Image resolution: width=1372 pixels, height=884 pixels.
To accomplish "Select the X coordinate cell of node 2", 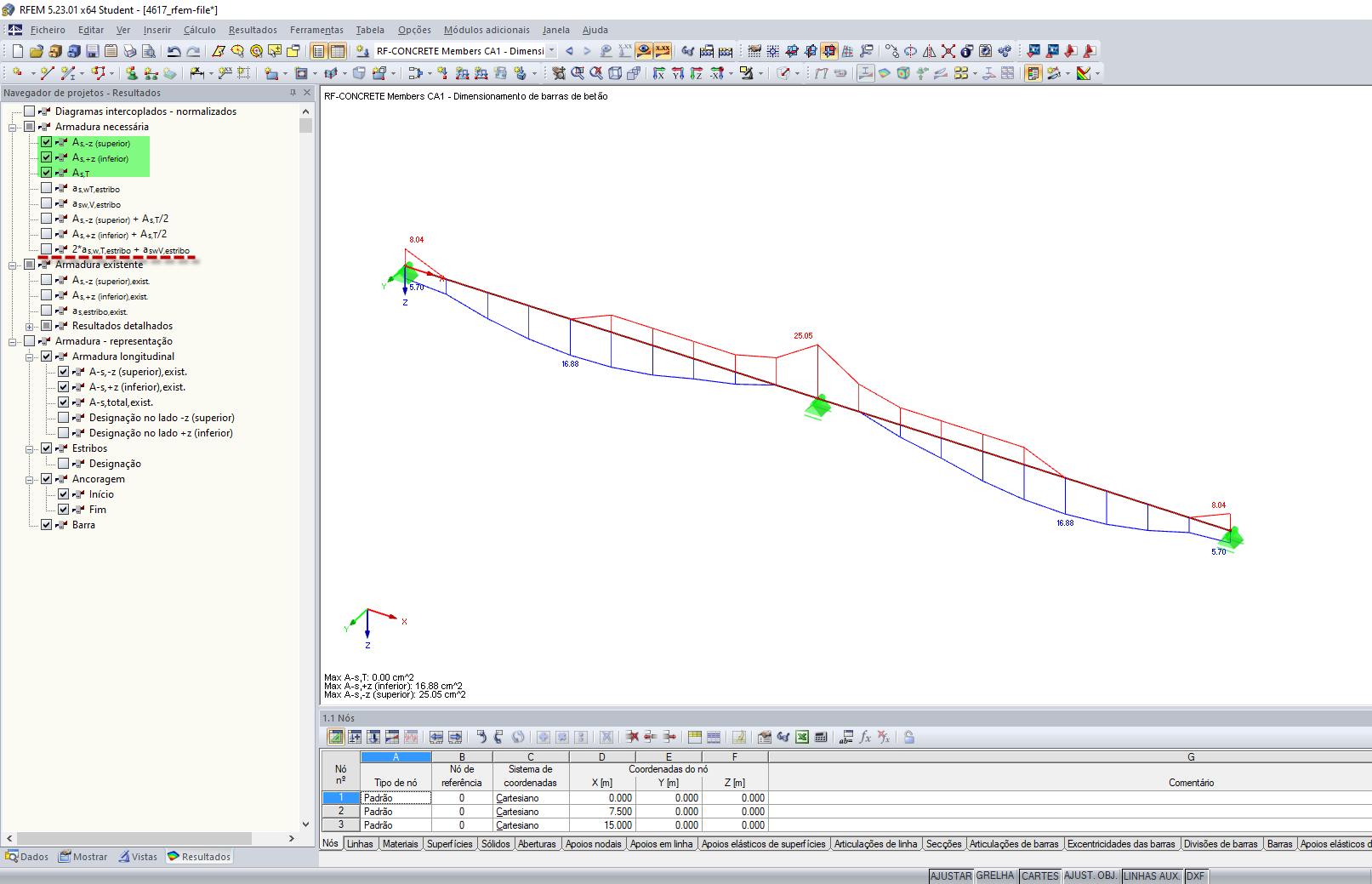I will (x=602, y=812).
